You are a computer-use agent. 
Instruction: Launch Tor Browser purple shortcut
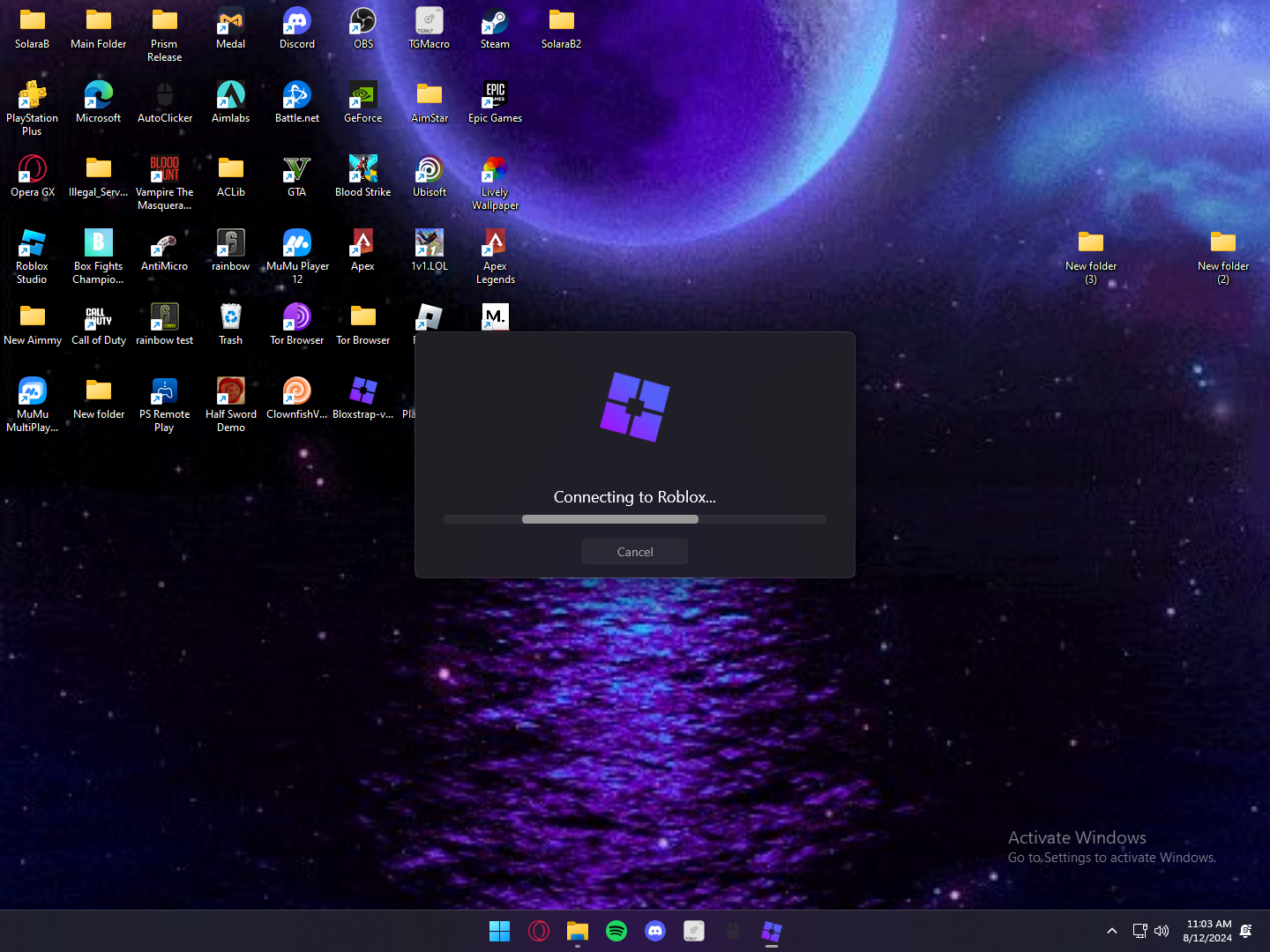click(297, 324)
